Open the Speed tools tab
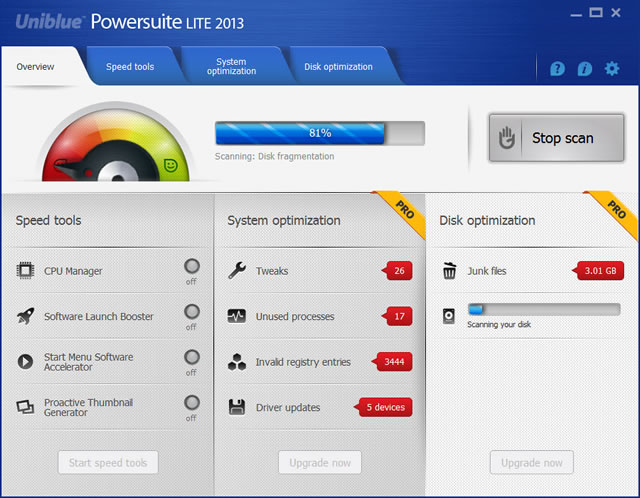 click(x=130, y=67)
